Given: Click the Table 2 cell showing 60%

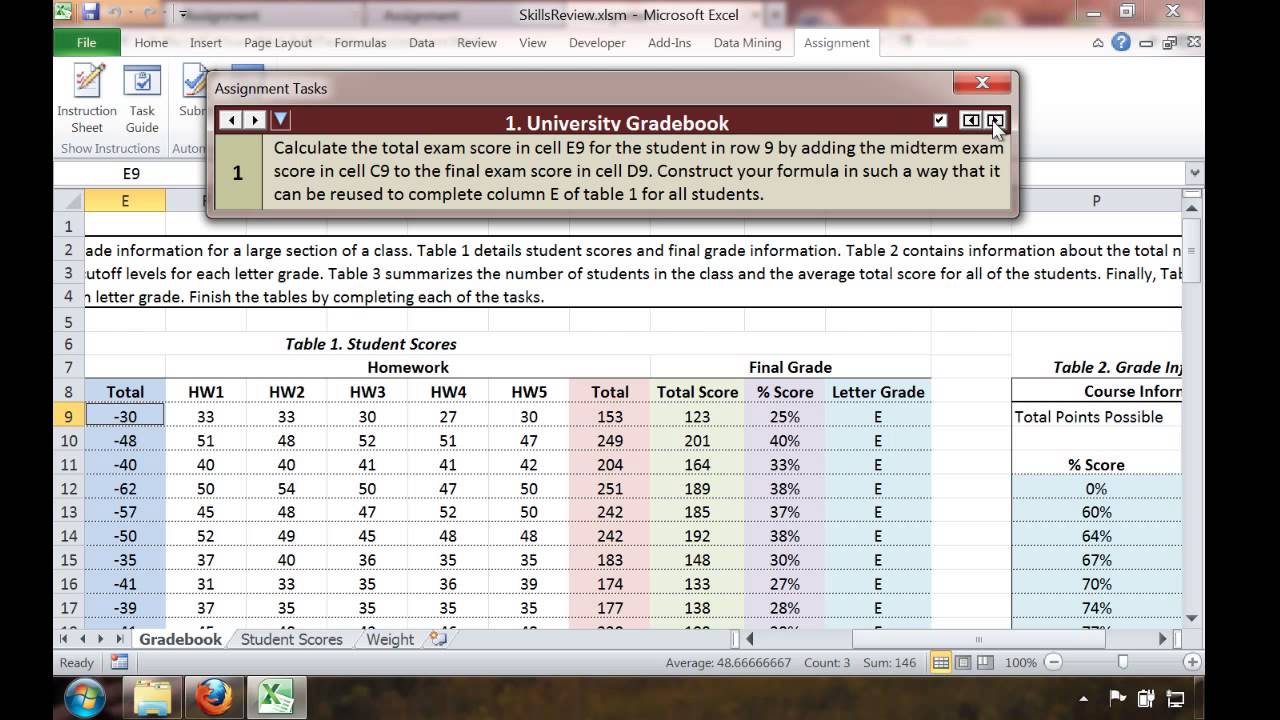Looking at the screenshot, I should click(x=1097, y=512).
